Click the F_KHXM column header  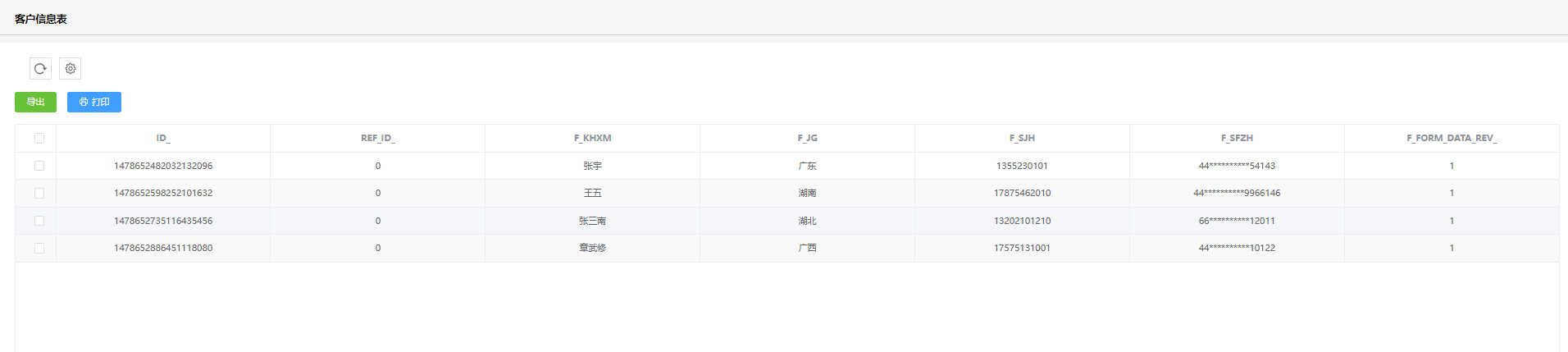coord(592,138)
